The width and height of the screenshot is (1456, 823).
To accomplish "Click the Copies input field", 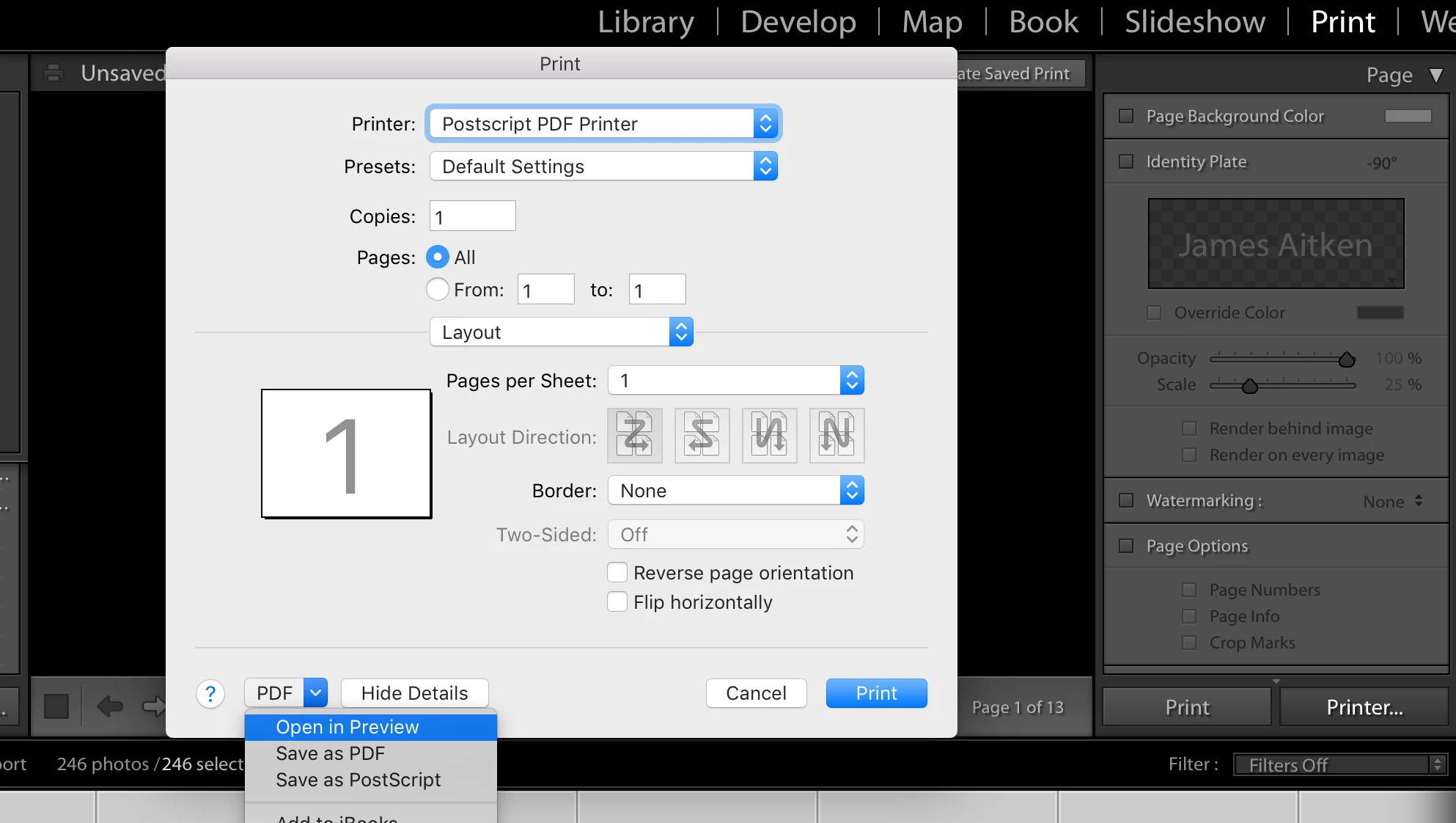I will click(472, 216).
